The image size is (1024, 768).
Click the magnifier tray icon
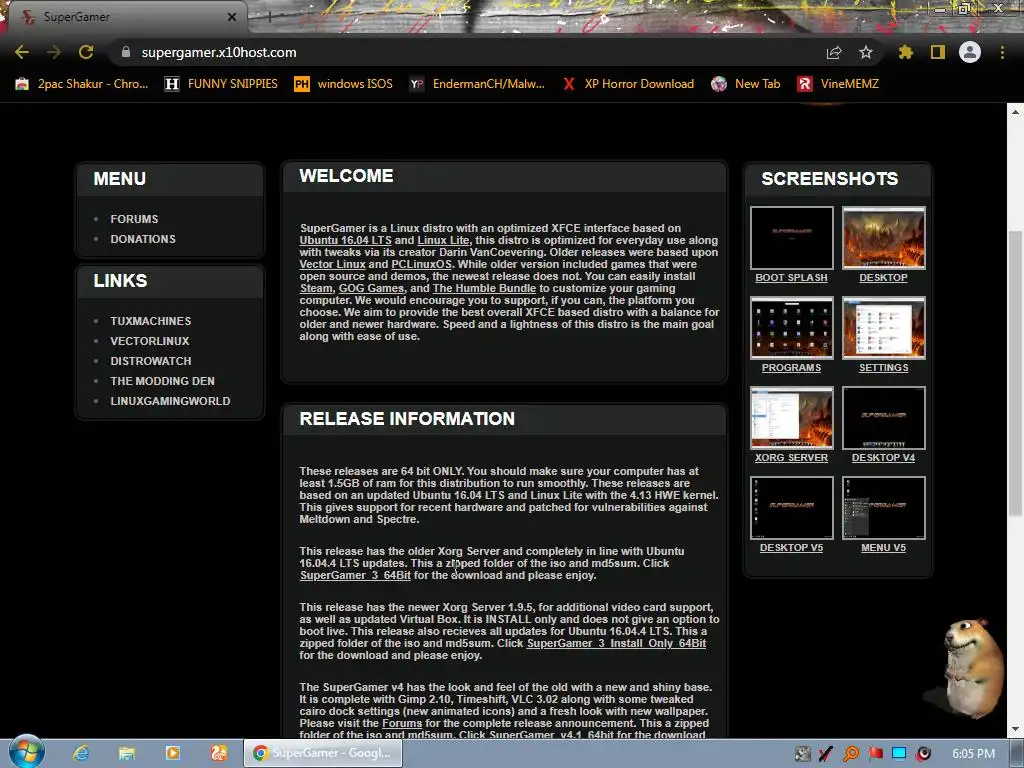(x=851, y=754)
